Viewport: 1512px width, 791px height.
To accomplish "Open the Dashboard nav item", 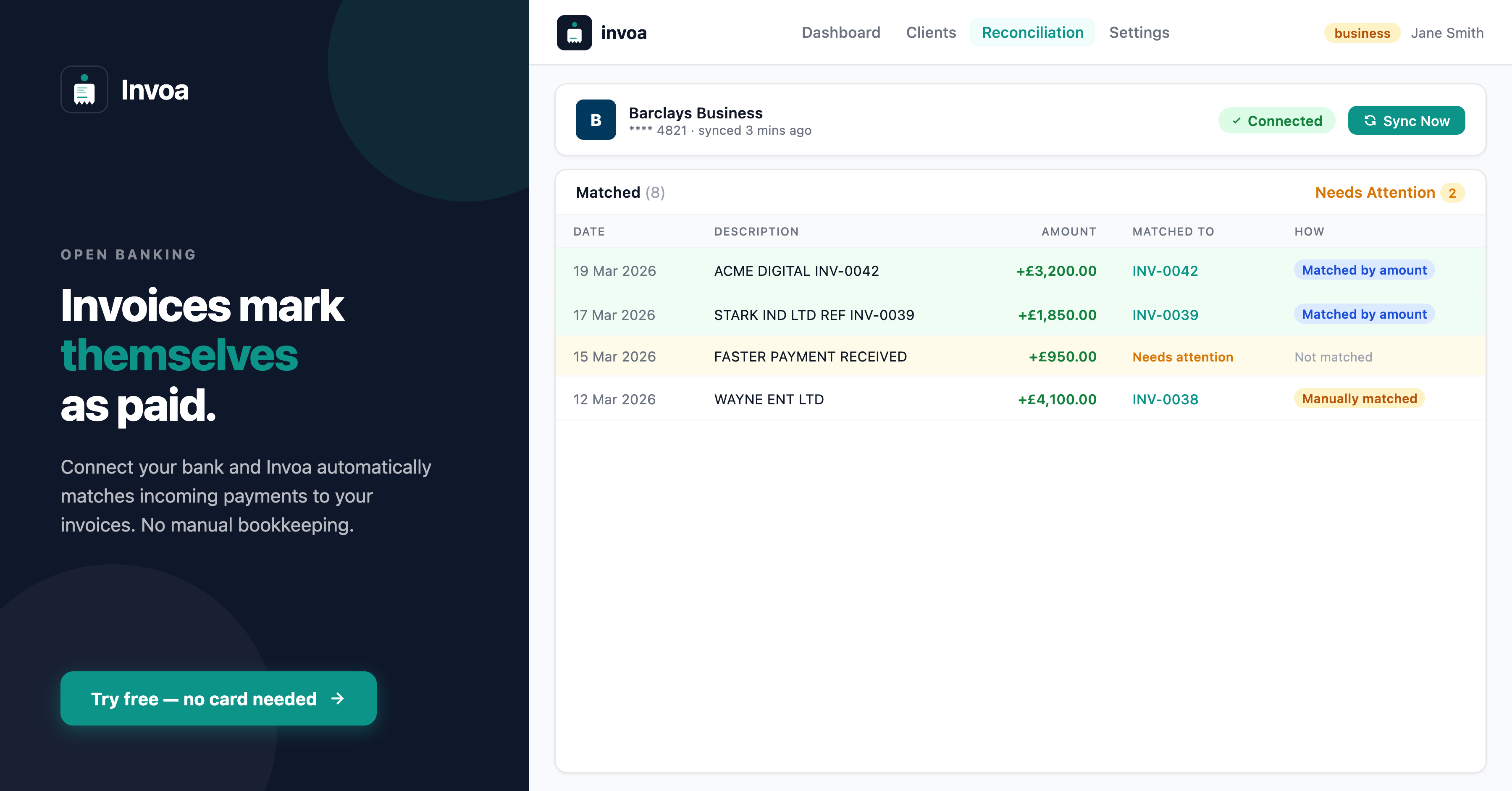I will pos(840,33).
